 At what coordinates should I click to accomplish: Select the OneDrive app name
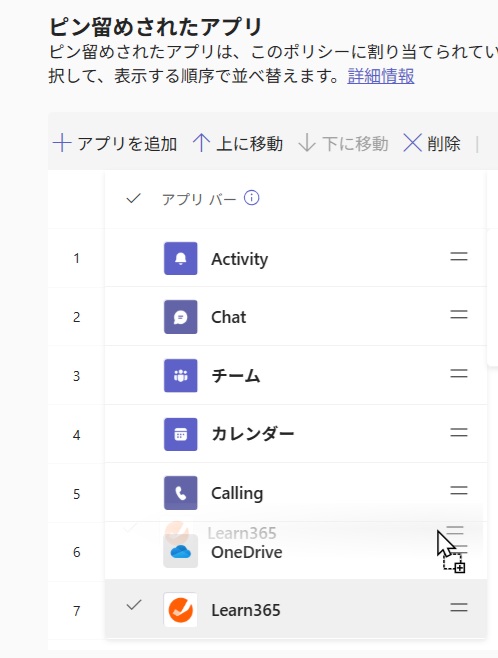click(x=247, y=552)
